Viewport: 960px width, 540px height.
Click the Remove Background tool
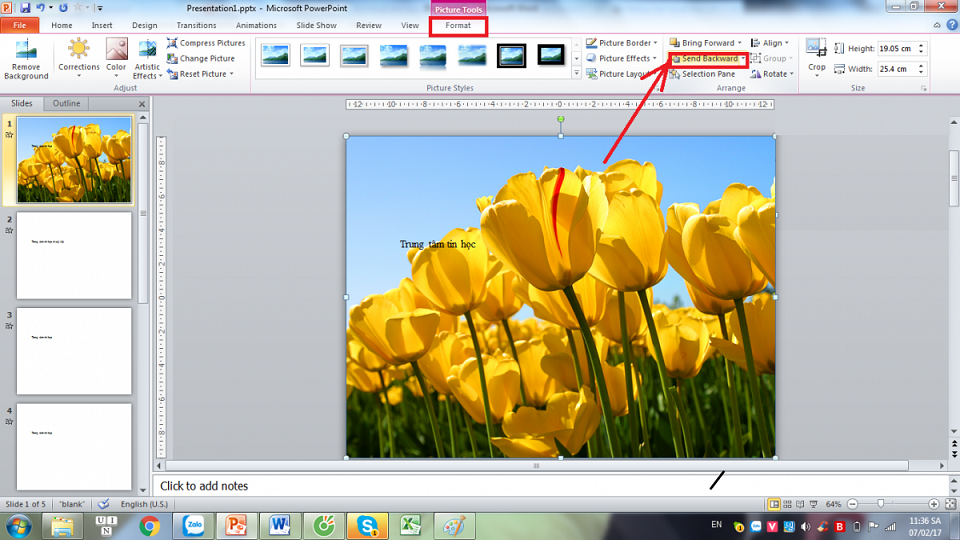(26, 59)
